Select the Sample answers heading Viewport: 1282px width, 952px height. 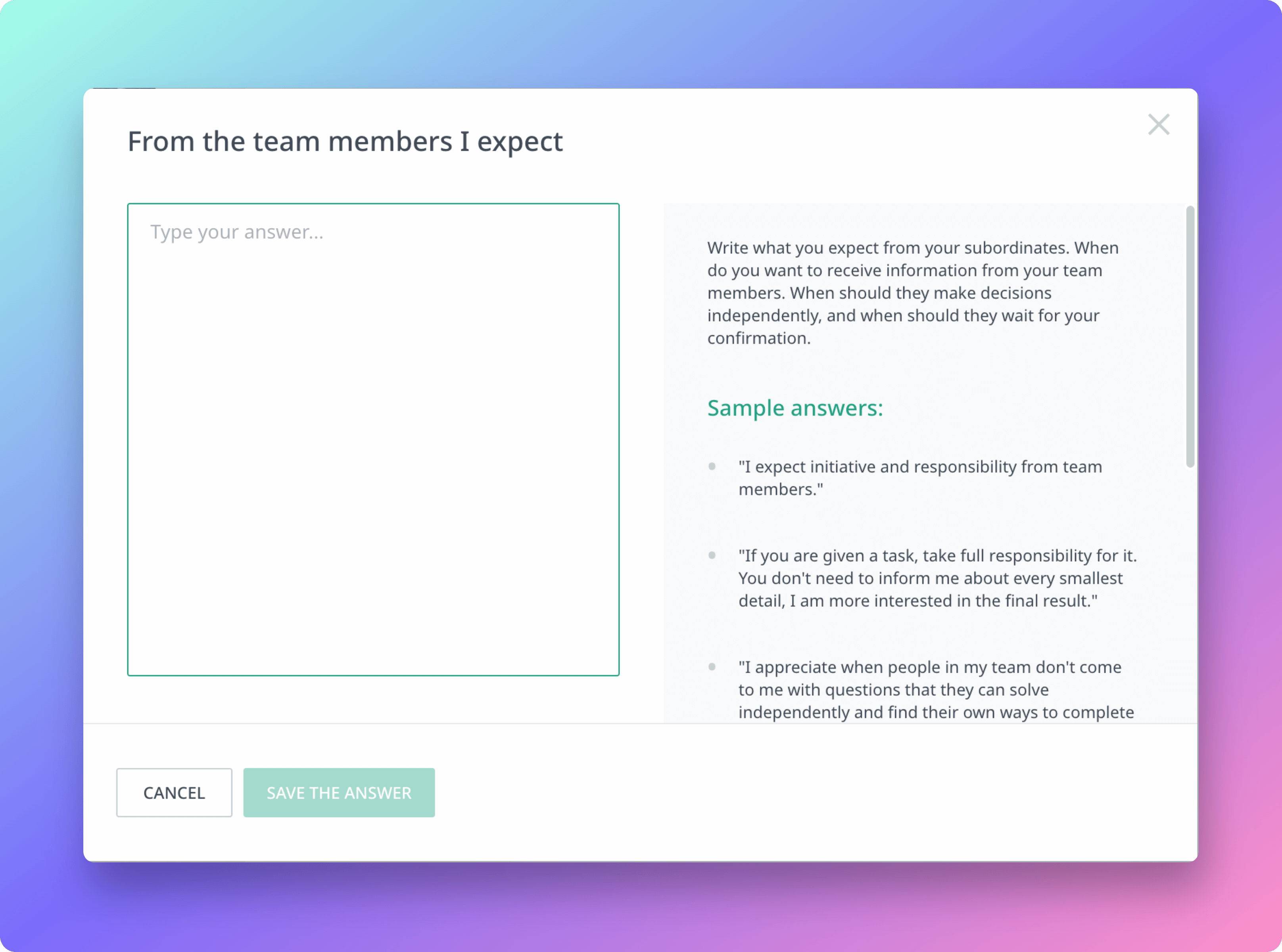pyautogui.click(x=795, y=408)
